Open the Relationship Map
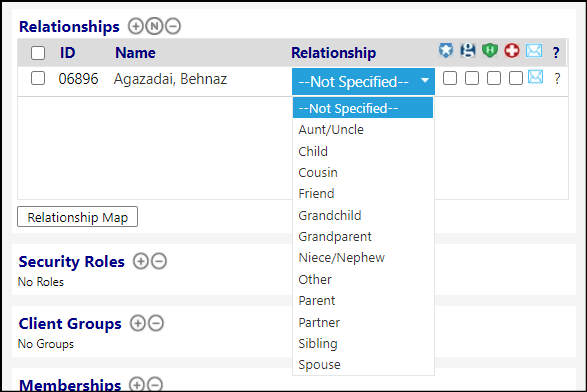Viewport: 587px width, 392px height. tap(77, 217)
